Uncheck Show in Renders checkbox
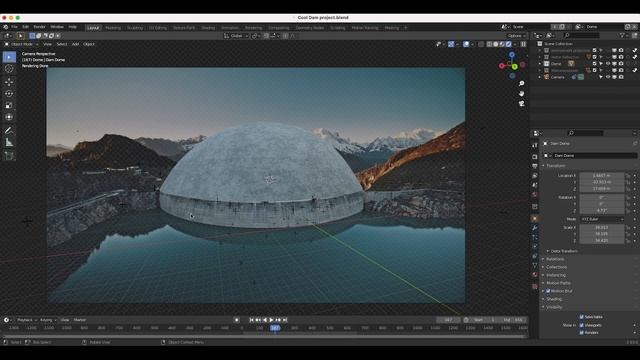The height and width of the screenshot is (360, 640). (582, 333)
